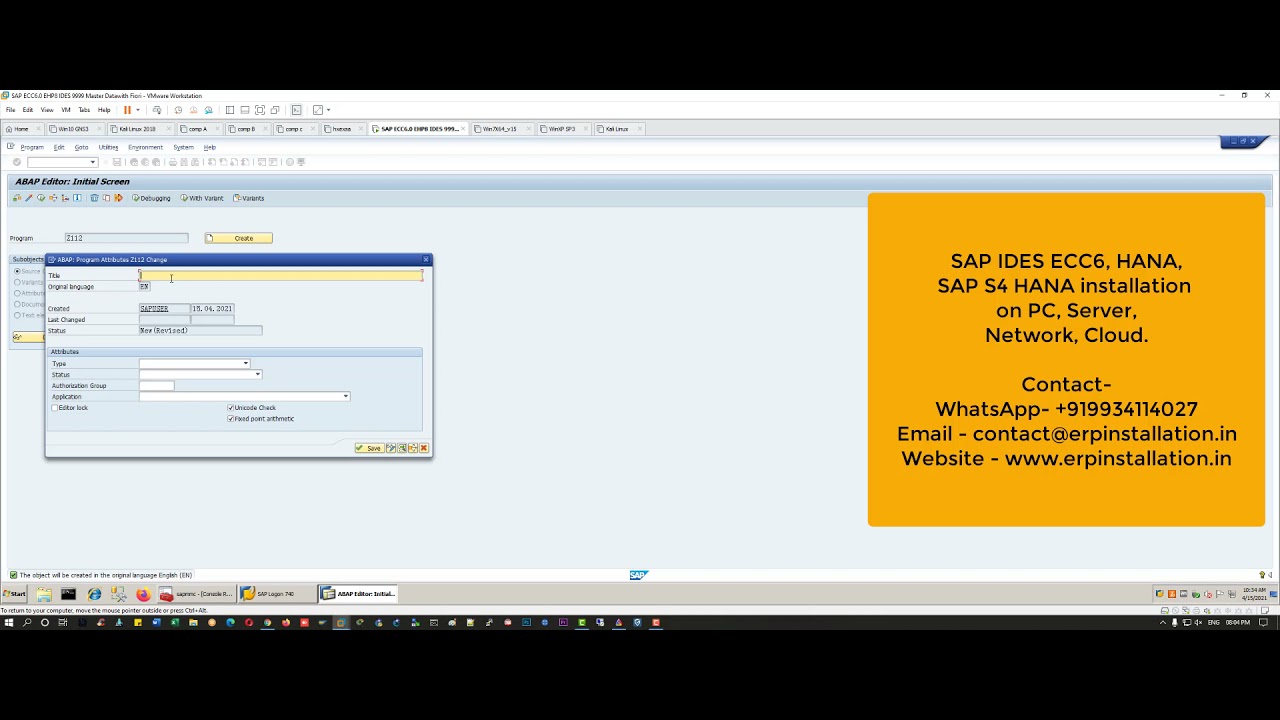
Task: Click into the Title input field
Action: [x=281, y=275]
